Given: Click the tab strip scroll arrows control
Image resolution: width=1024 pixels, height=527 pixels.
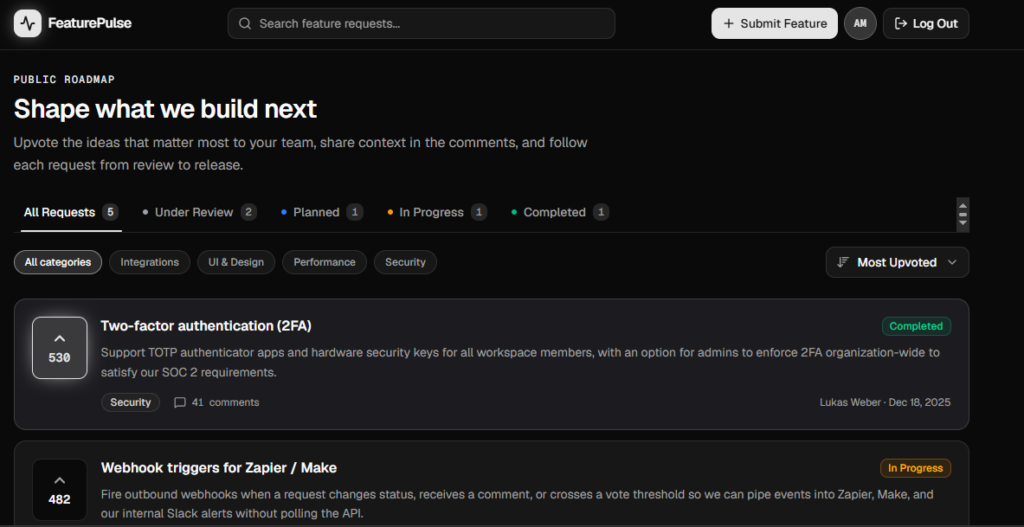Looking at the screenshot, I should pos(963,214).
